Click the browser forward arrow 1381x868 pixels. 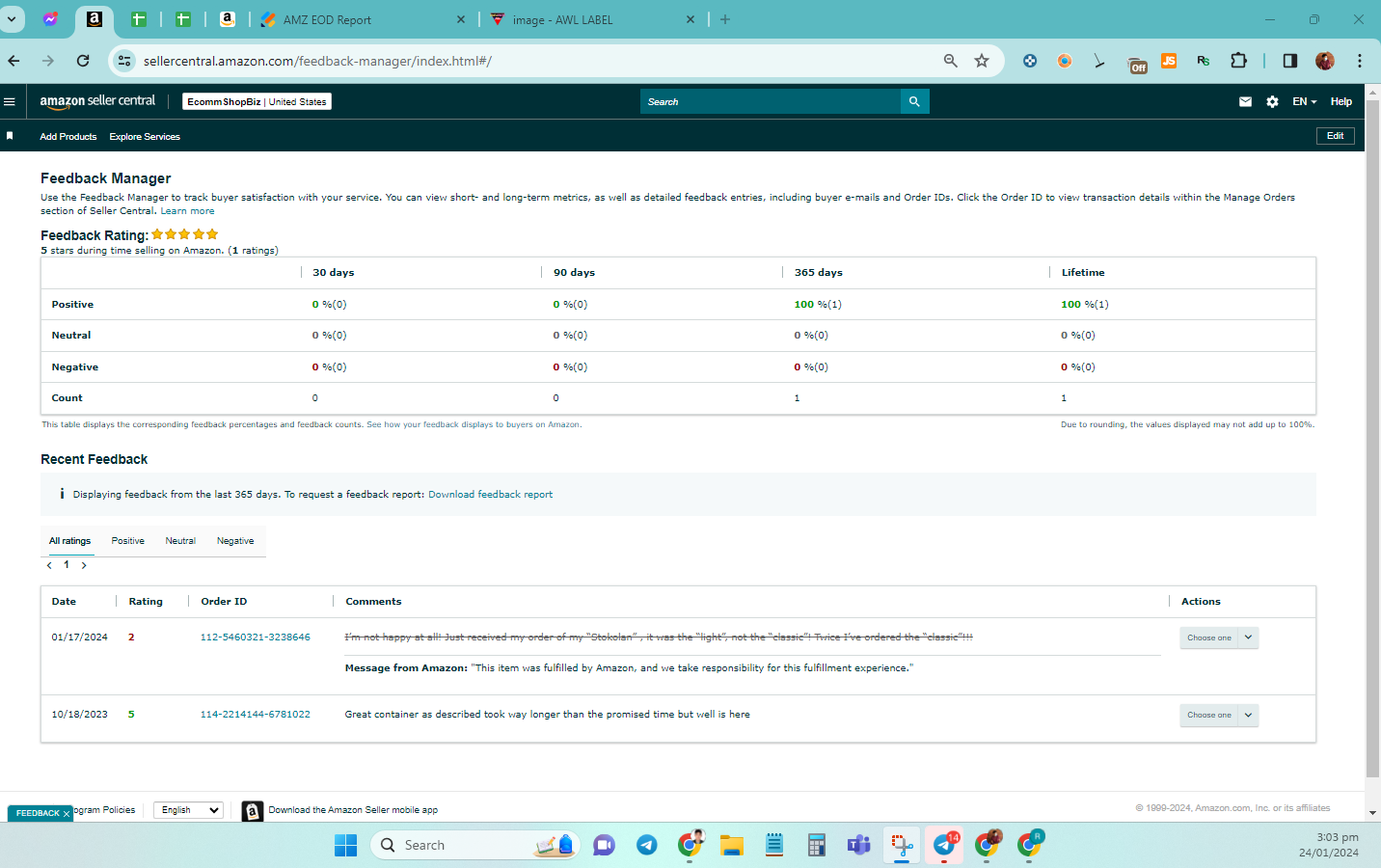(48, 61)
